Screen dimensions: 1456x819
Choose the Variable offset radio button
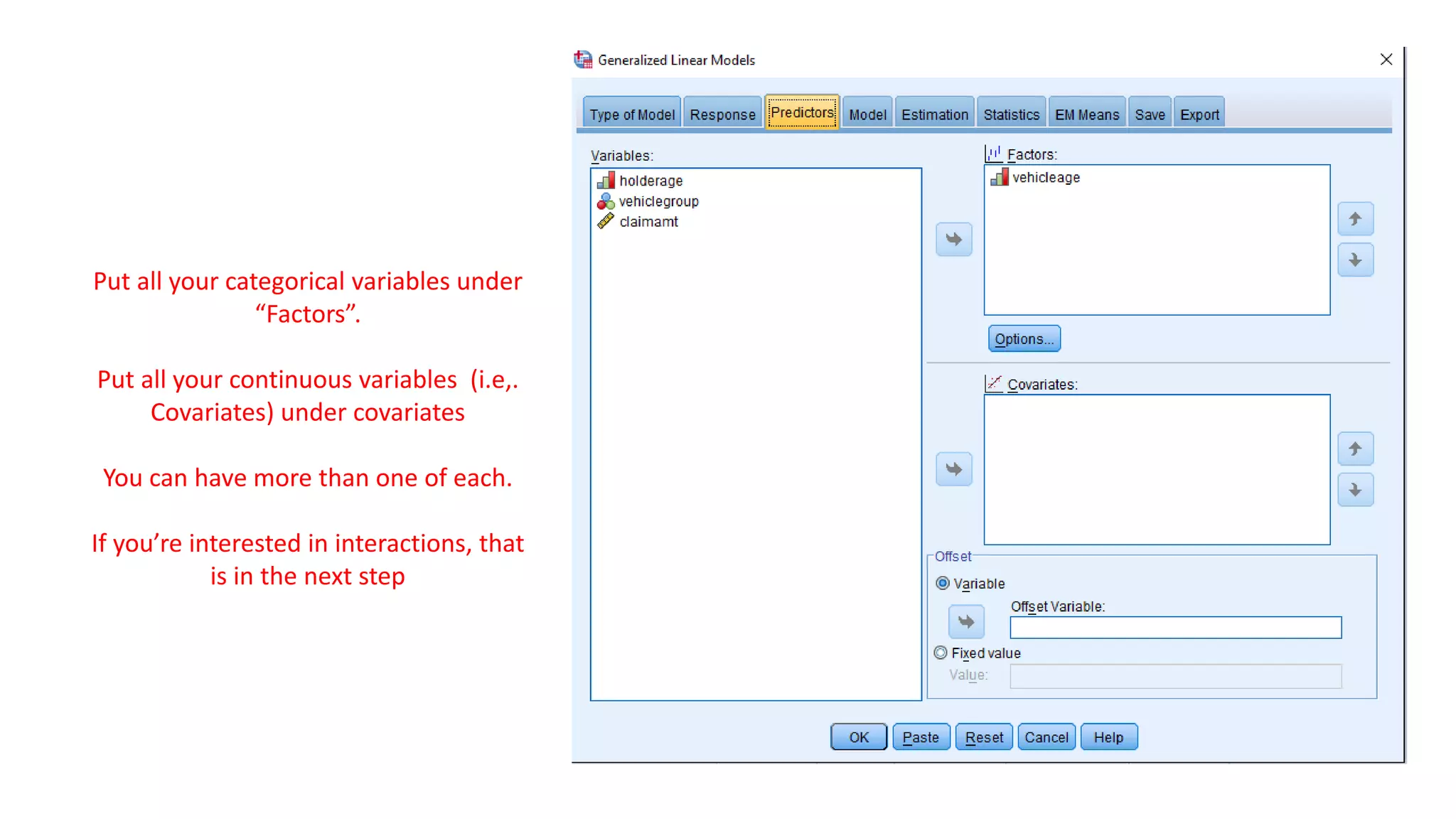coord(943,584)
